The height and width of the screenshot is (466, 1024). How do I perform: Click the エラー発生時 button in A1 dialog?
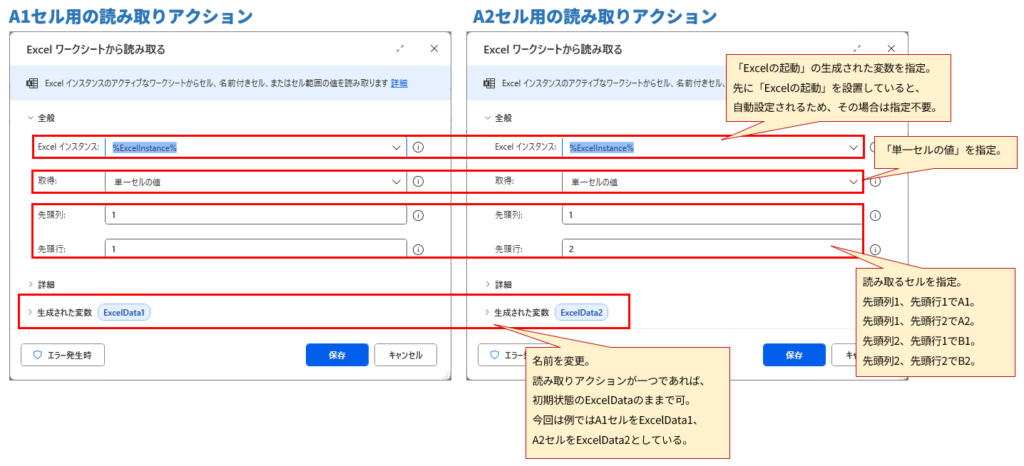[x=63, y=355]
